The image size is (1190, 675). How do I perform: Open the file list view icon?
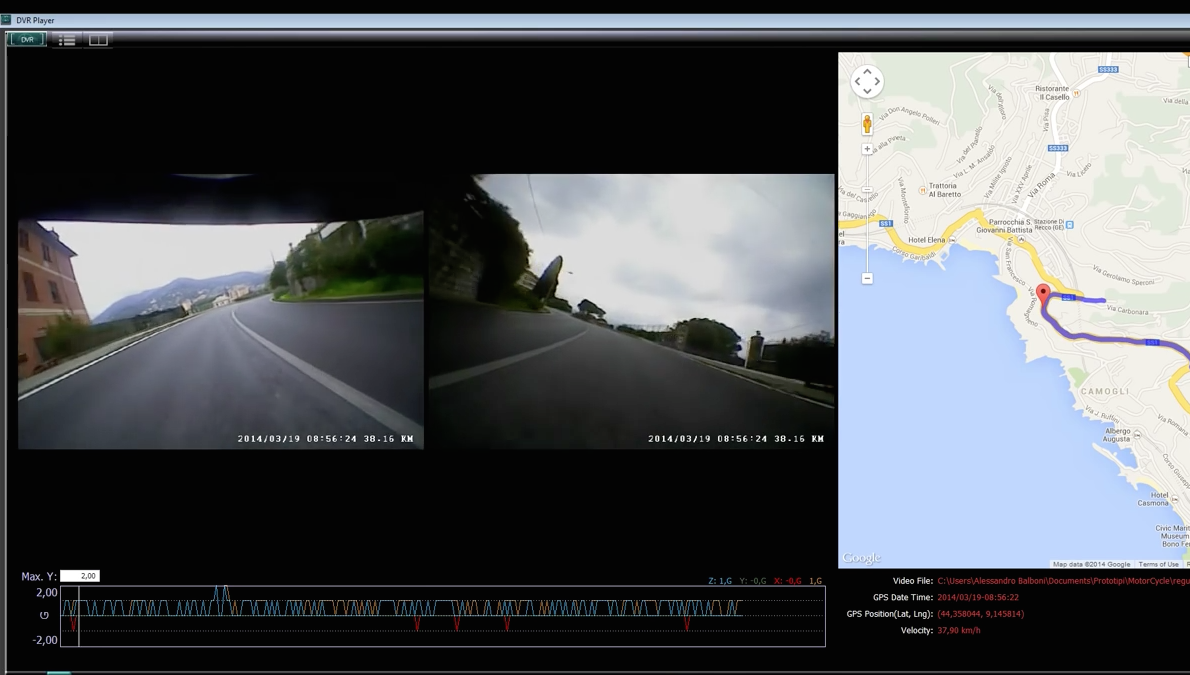pyautogui.click(x=67, y=40)
